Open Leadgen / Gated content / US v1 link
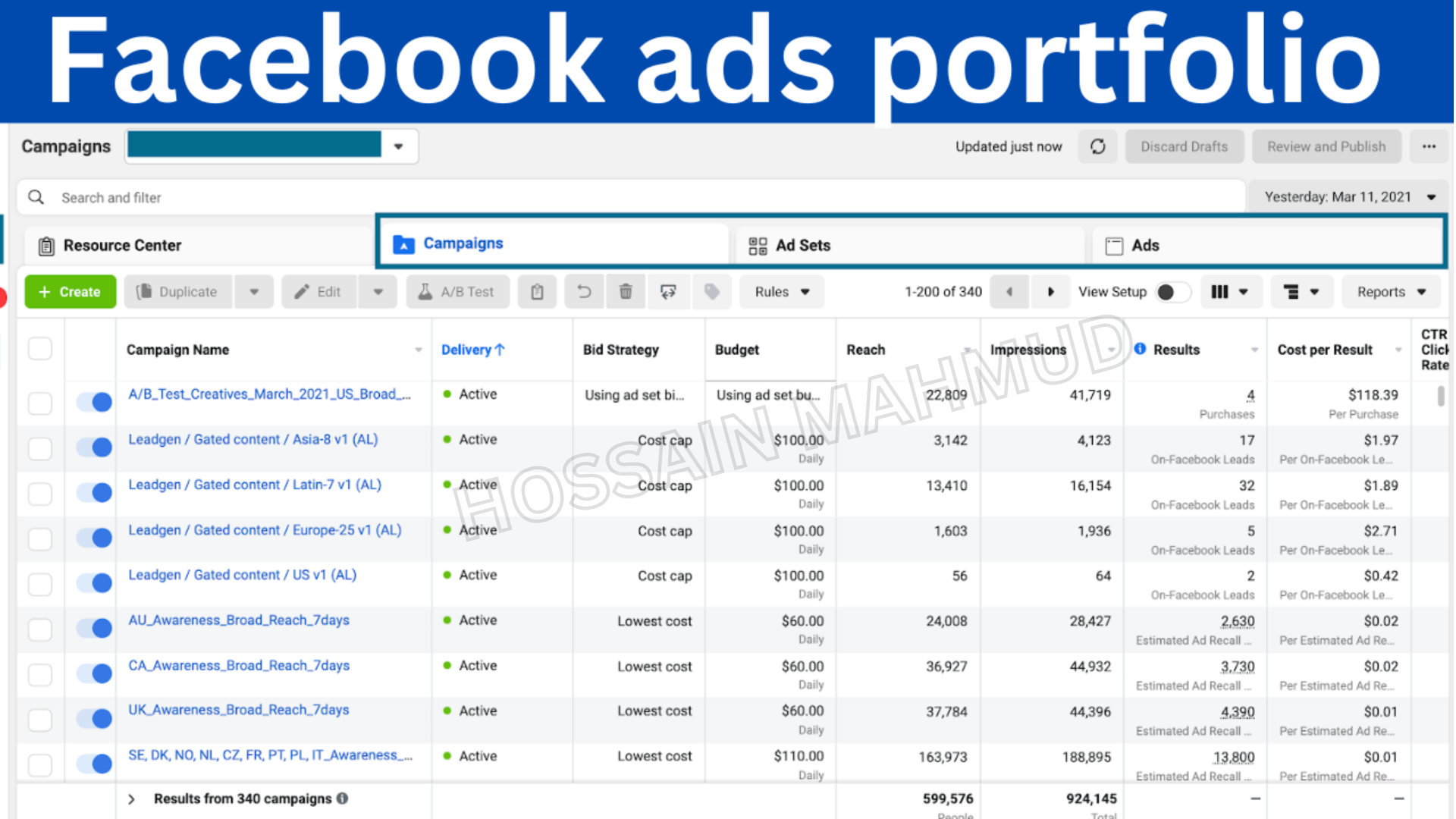The image size is (1456, 819). pyautogui.click(x=242, y=575)
